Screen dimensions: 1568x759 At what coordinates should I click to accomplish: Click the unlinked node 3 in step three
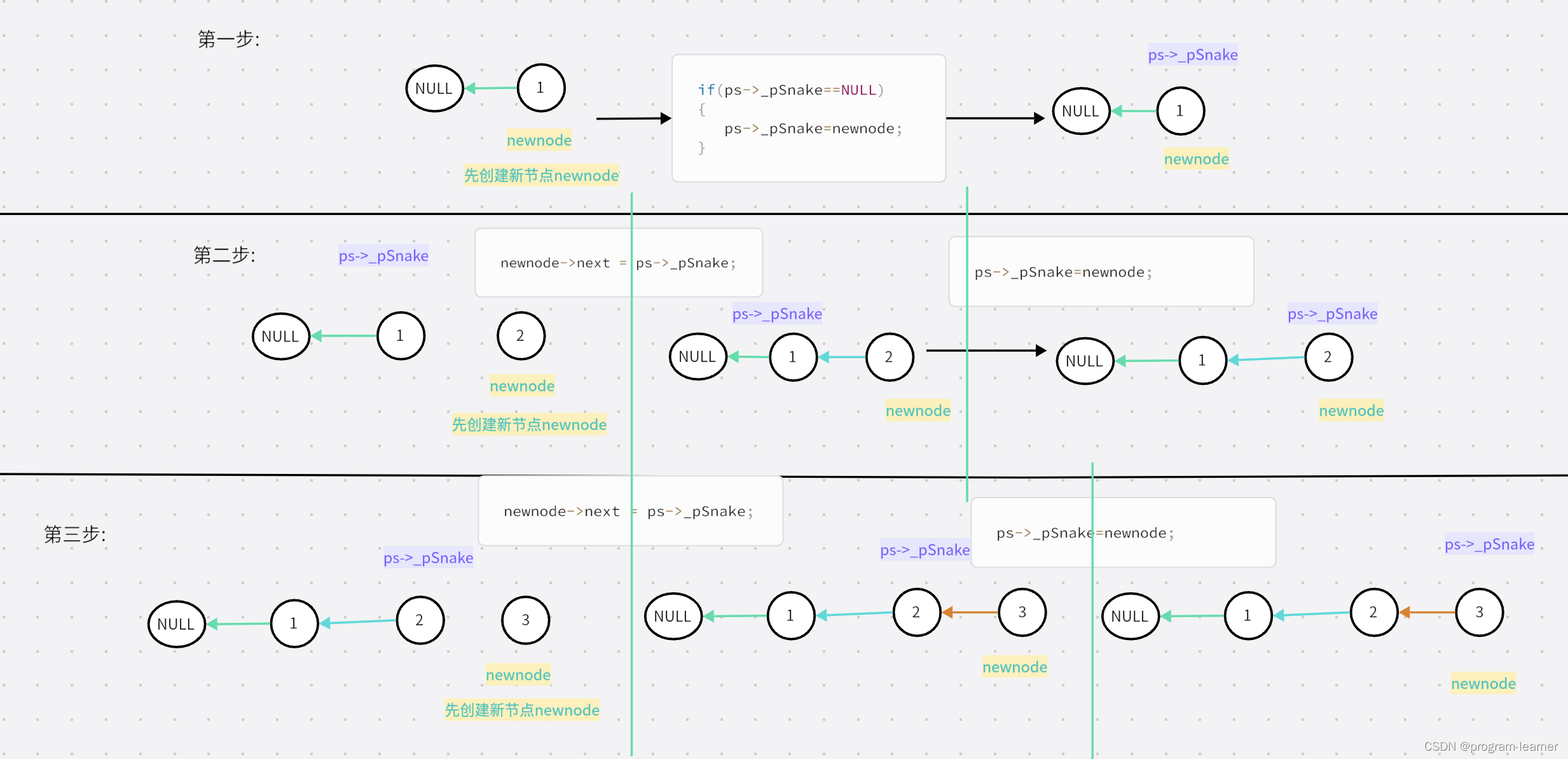(x=525, y=620)
